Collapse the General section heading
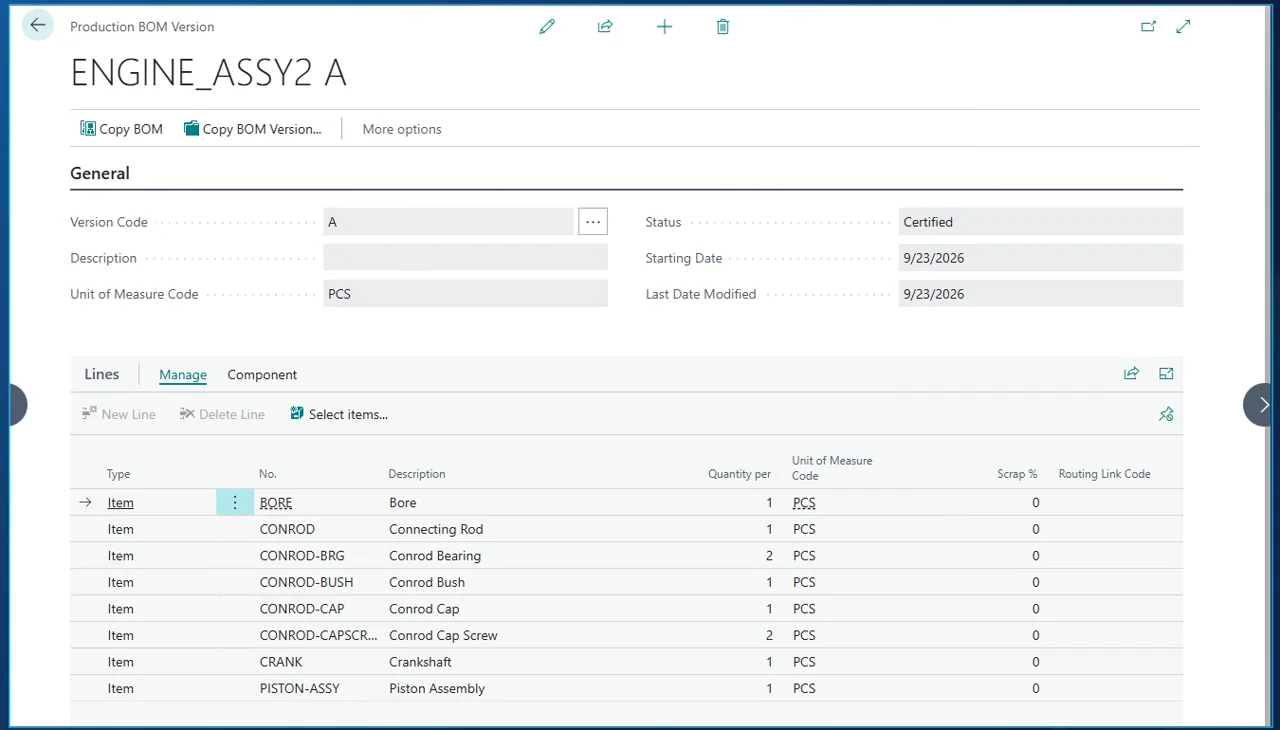This screenshot has height=730, width=1280. [100, 173]
